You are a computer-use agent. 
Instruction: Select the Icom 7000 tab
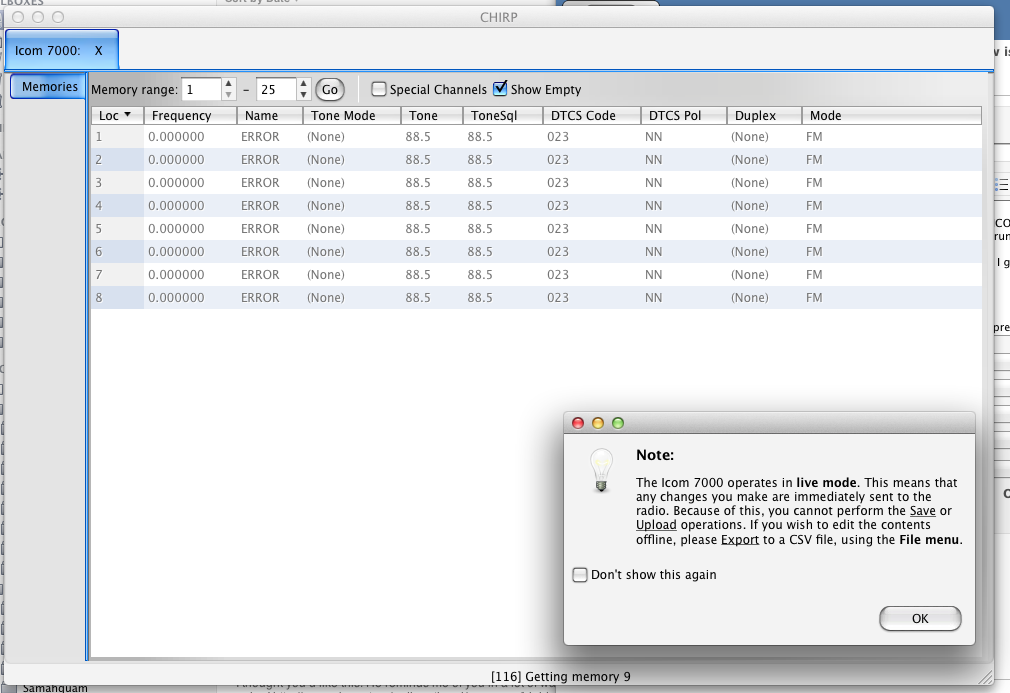coord(62,50)
